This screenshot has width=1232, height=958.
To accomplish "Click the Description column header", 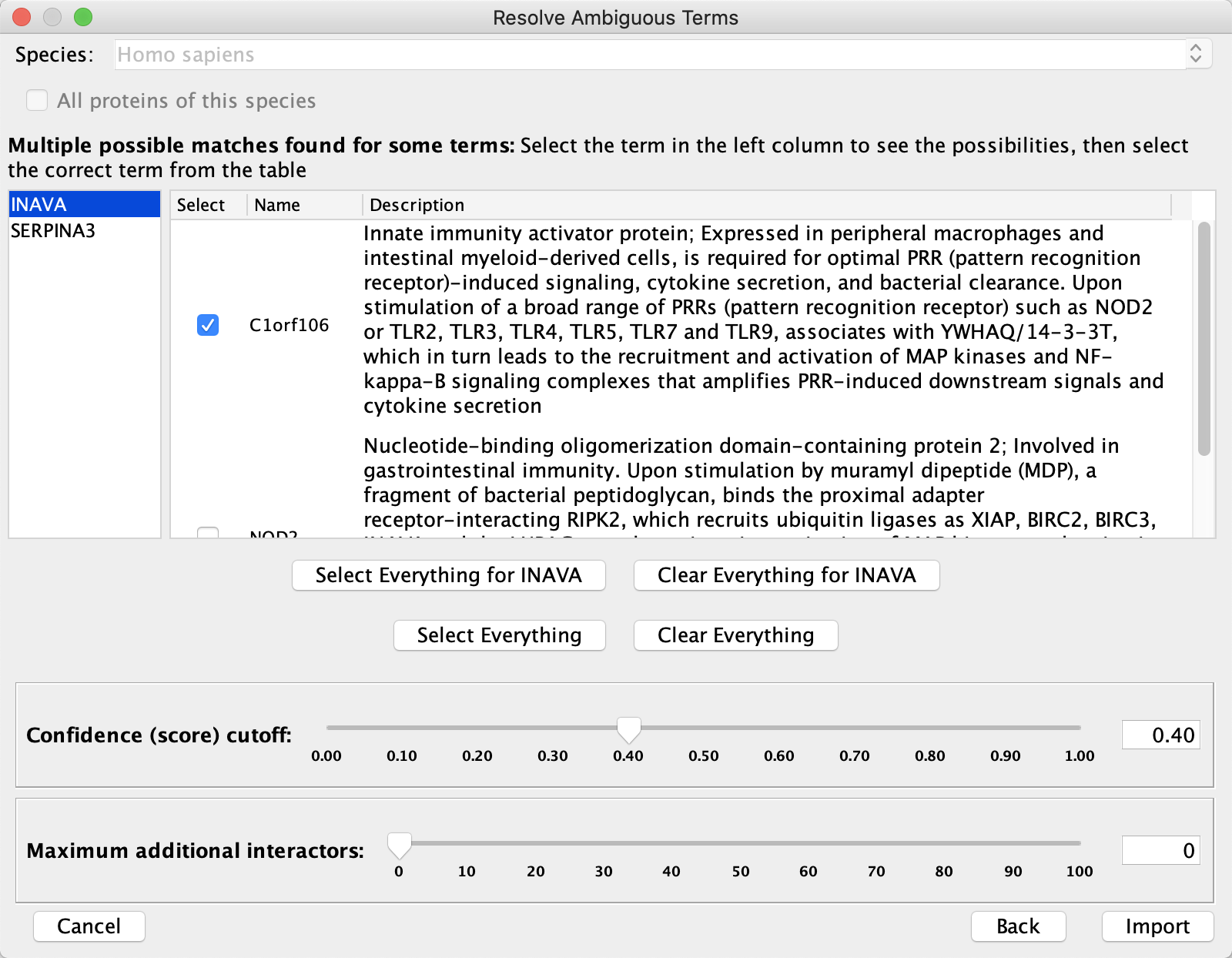I will [417, 205].
